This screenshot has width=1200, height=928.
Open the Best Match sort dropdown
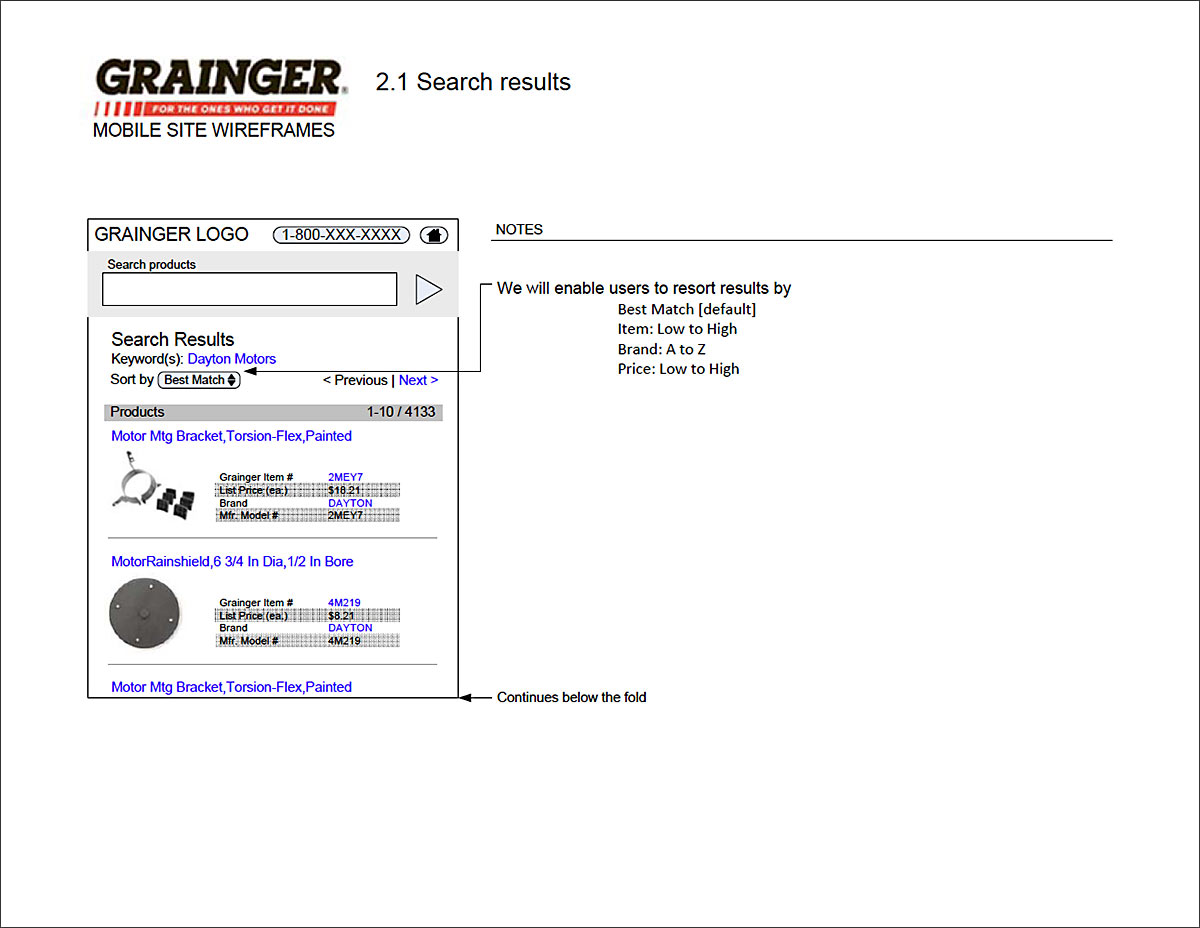point(199,380)
